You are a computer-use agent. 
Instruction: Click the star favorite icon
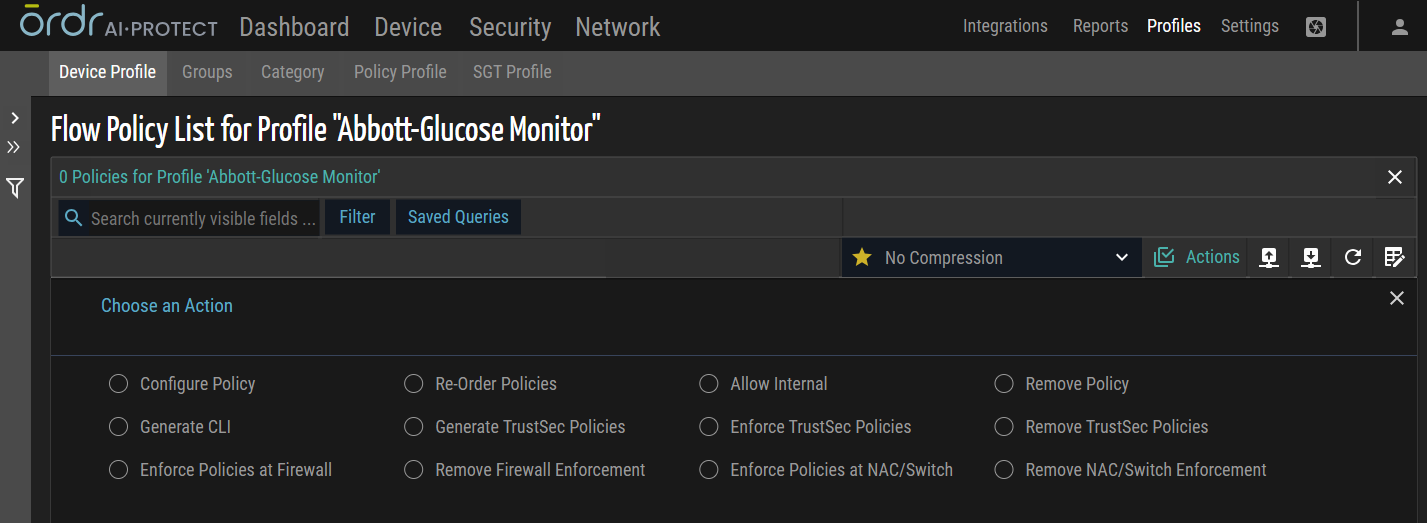[862, 258]
